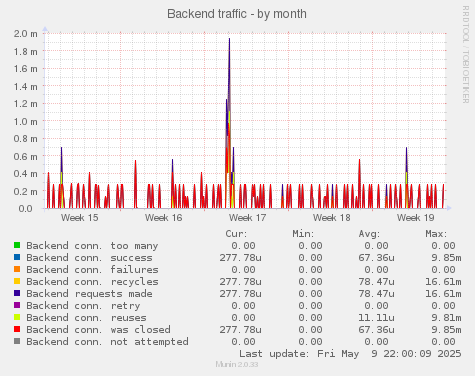475x376 pixels.
Task: Click the 'Week 18' axis label
Action: [x=332, y=218]
